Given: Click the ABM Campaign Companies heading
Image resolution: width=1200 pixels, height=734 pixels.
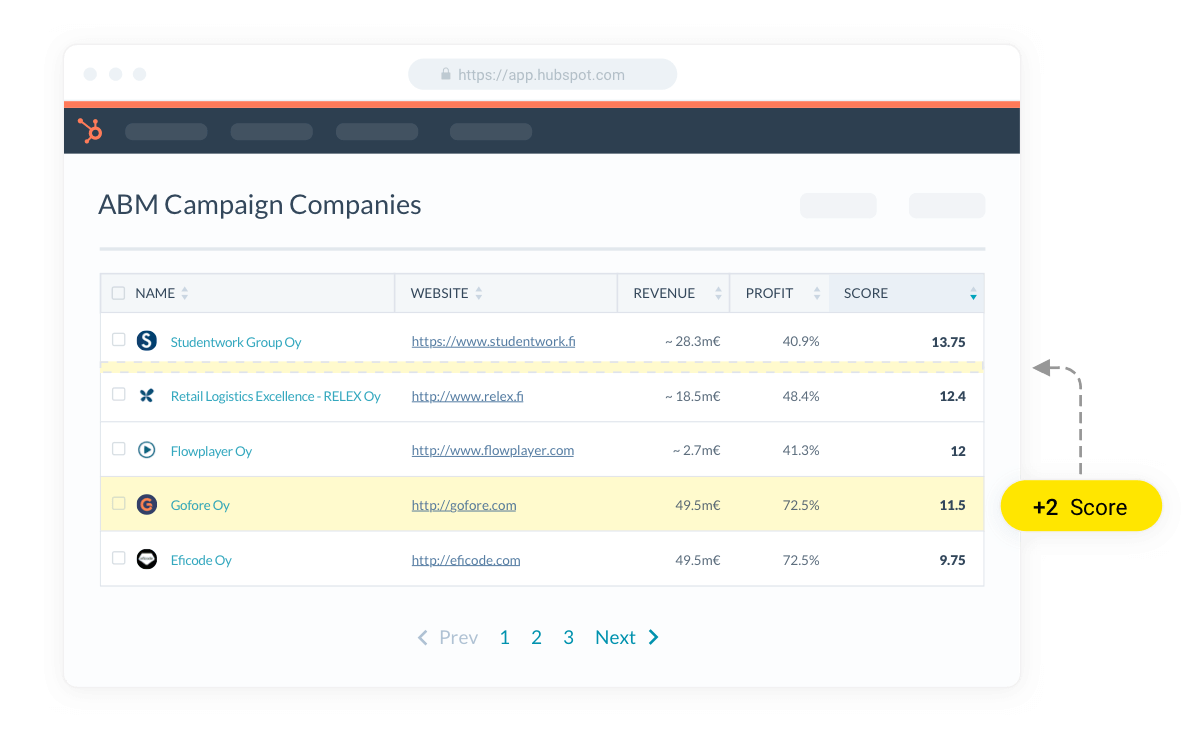Looking at the screenshot, I should [x=260, y=205].
